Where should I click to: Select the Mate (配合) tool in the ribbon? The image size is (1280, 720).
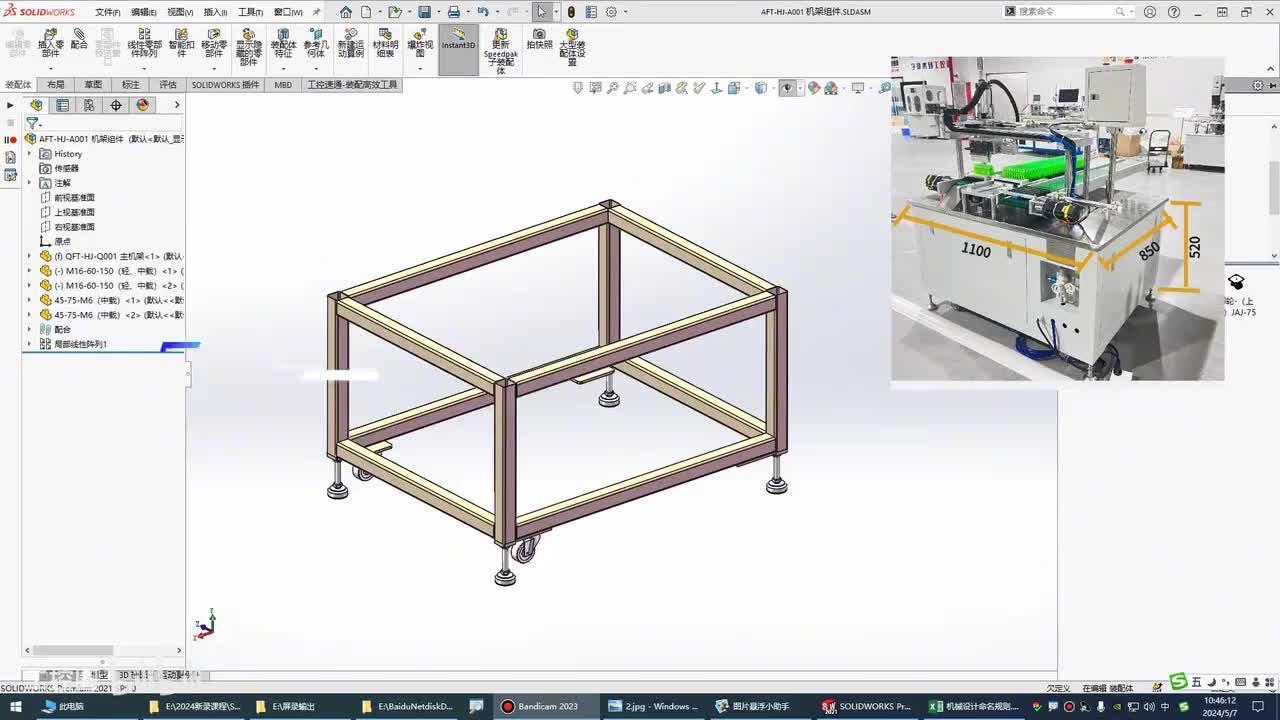(x=79, y=39)
